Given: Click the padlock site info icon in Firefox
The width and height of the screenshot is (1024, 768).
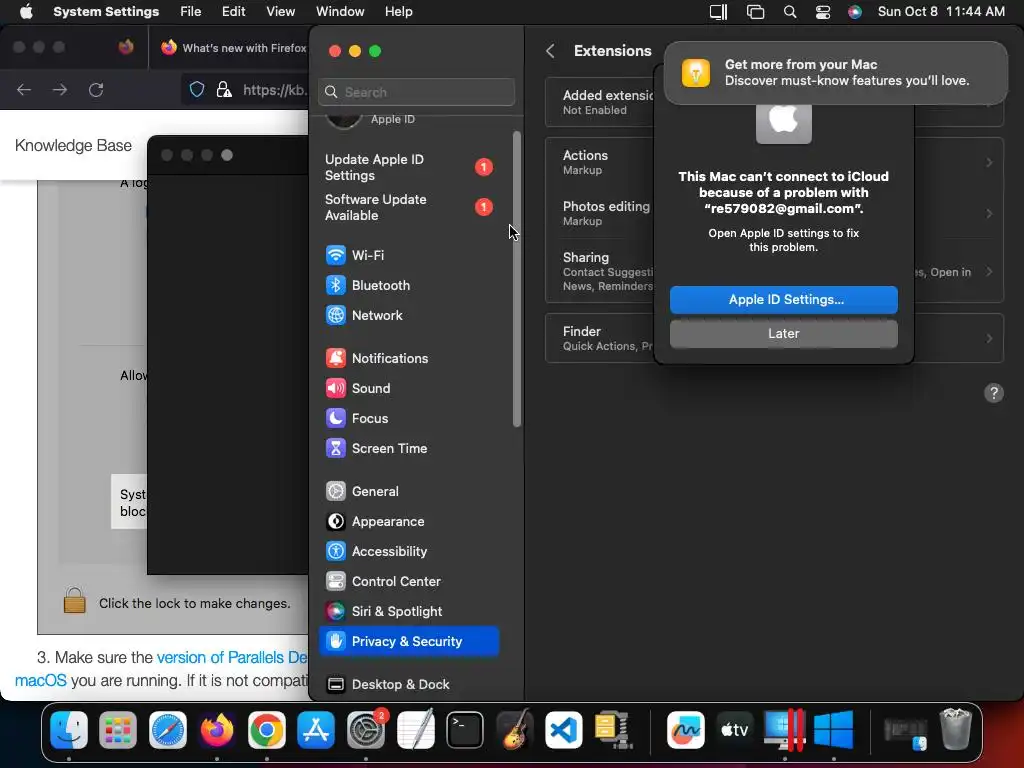Looking at the screenshot, I should [x=224, y=89].
